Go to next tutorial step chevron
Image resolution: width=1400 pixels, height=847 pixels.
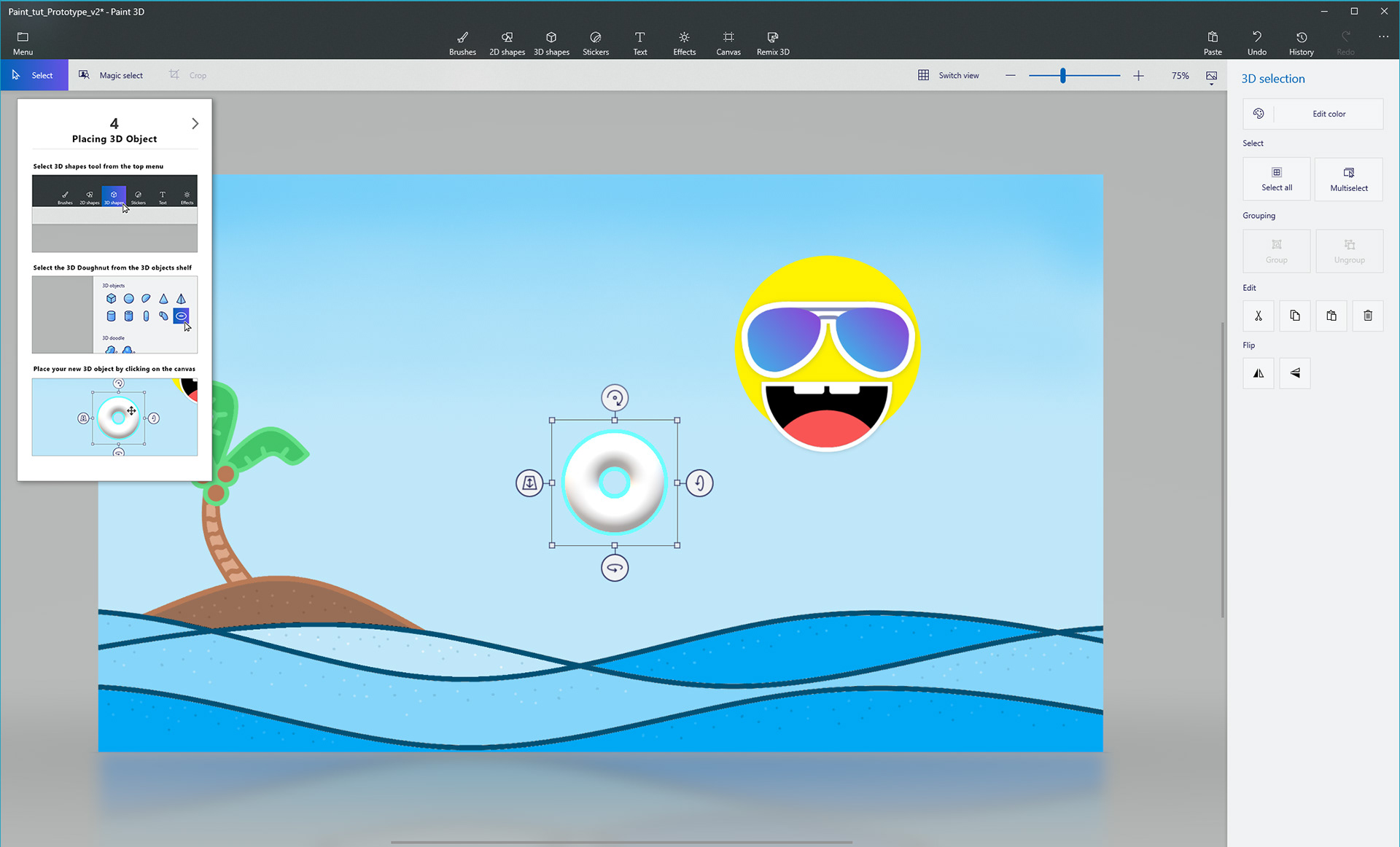click(x=195, y=123)
